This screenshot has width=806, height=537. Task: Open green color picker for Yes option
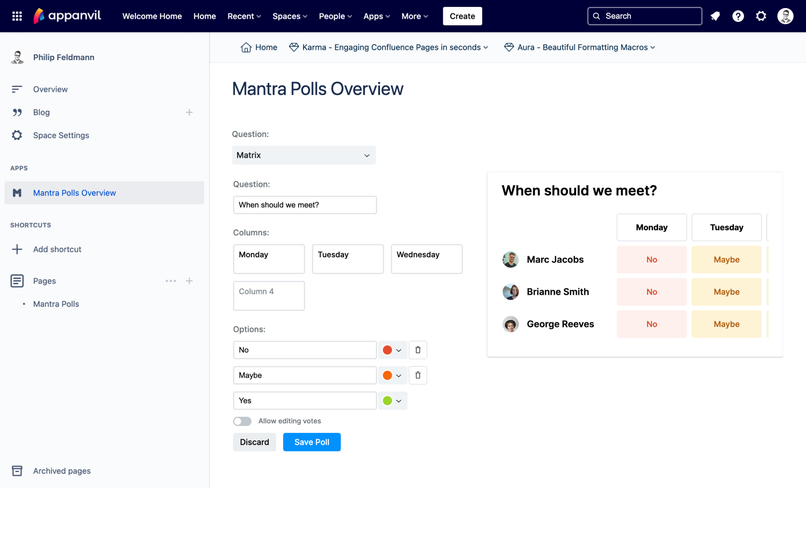[392, 400]
